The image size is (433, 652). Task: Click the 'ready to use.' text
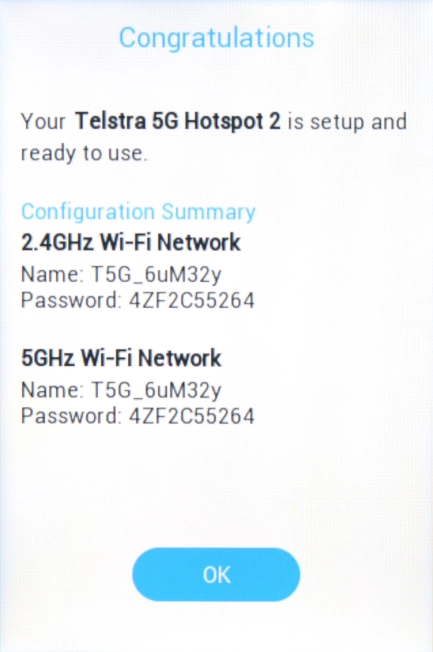(x=84, y=153)
